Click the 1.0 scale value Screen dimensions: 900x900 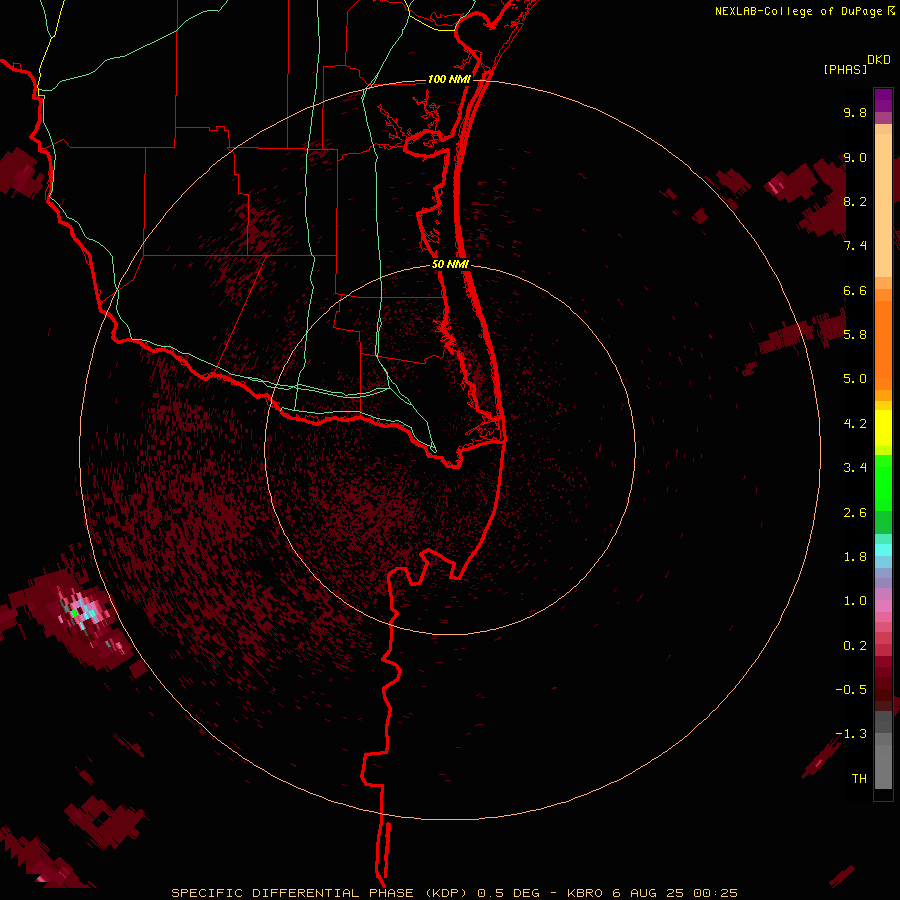pos(855,601)
